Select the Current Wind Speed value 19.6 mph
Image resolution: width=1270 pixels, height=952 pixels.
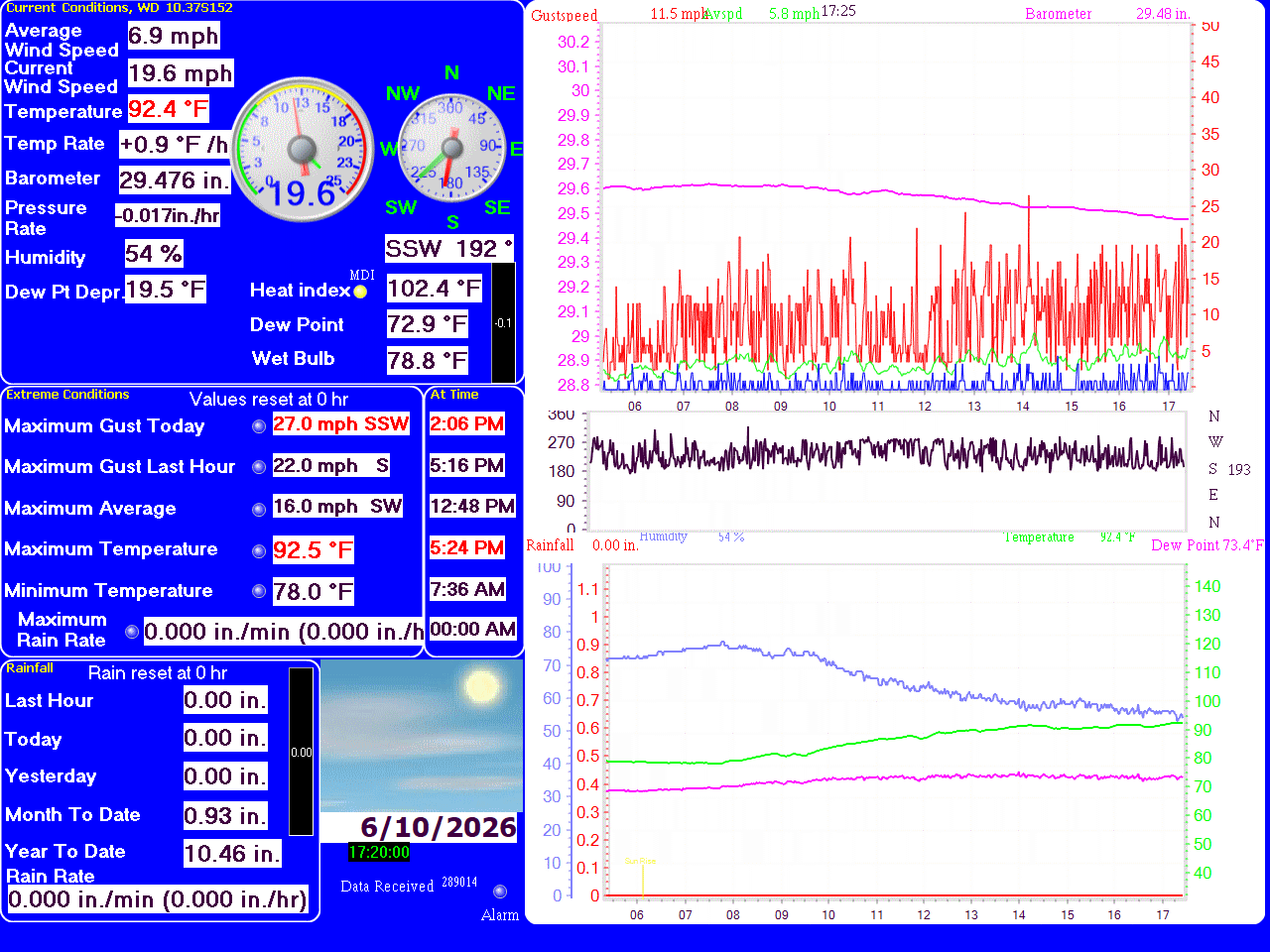(x=181, y=73)
